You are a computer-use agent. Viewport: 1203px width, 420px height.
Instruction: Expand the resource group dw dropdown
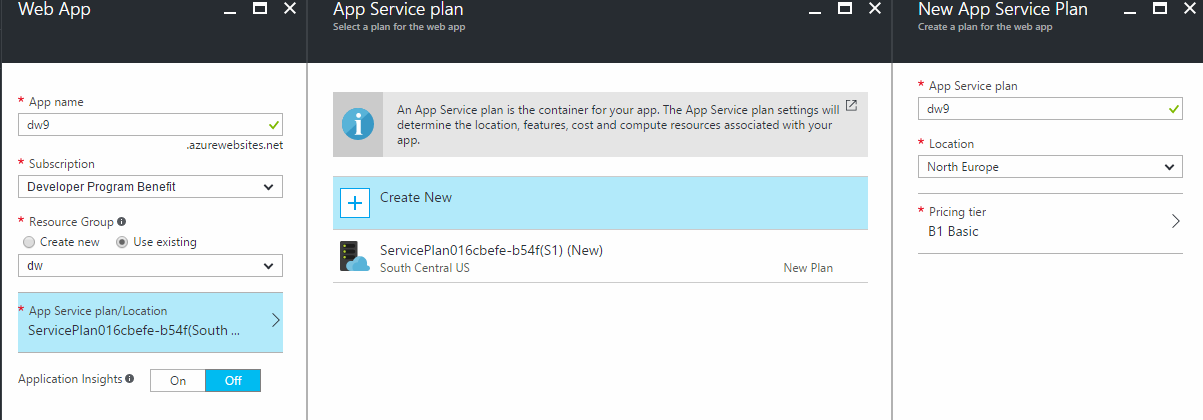tap(150, 265)
